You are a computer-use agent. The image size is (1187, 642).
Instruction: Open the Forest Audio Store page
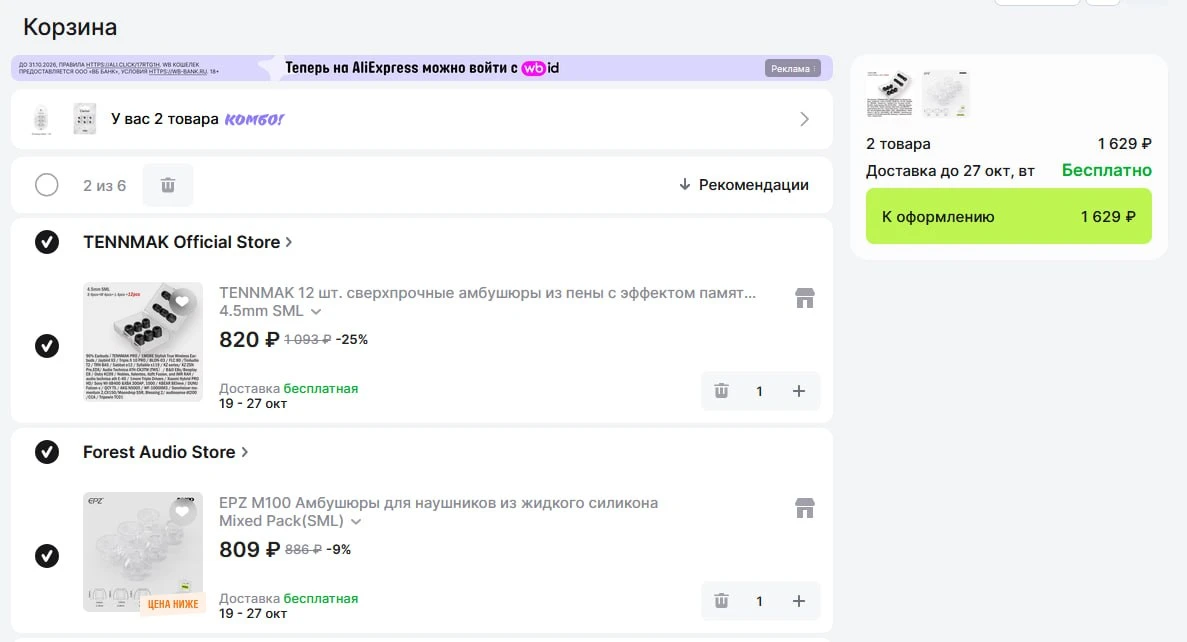tap(165, 452)
